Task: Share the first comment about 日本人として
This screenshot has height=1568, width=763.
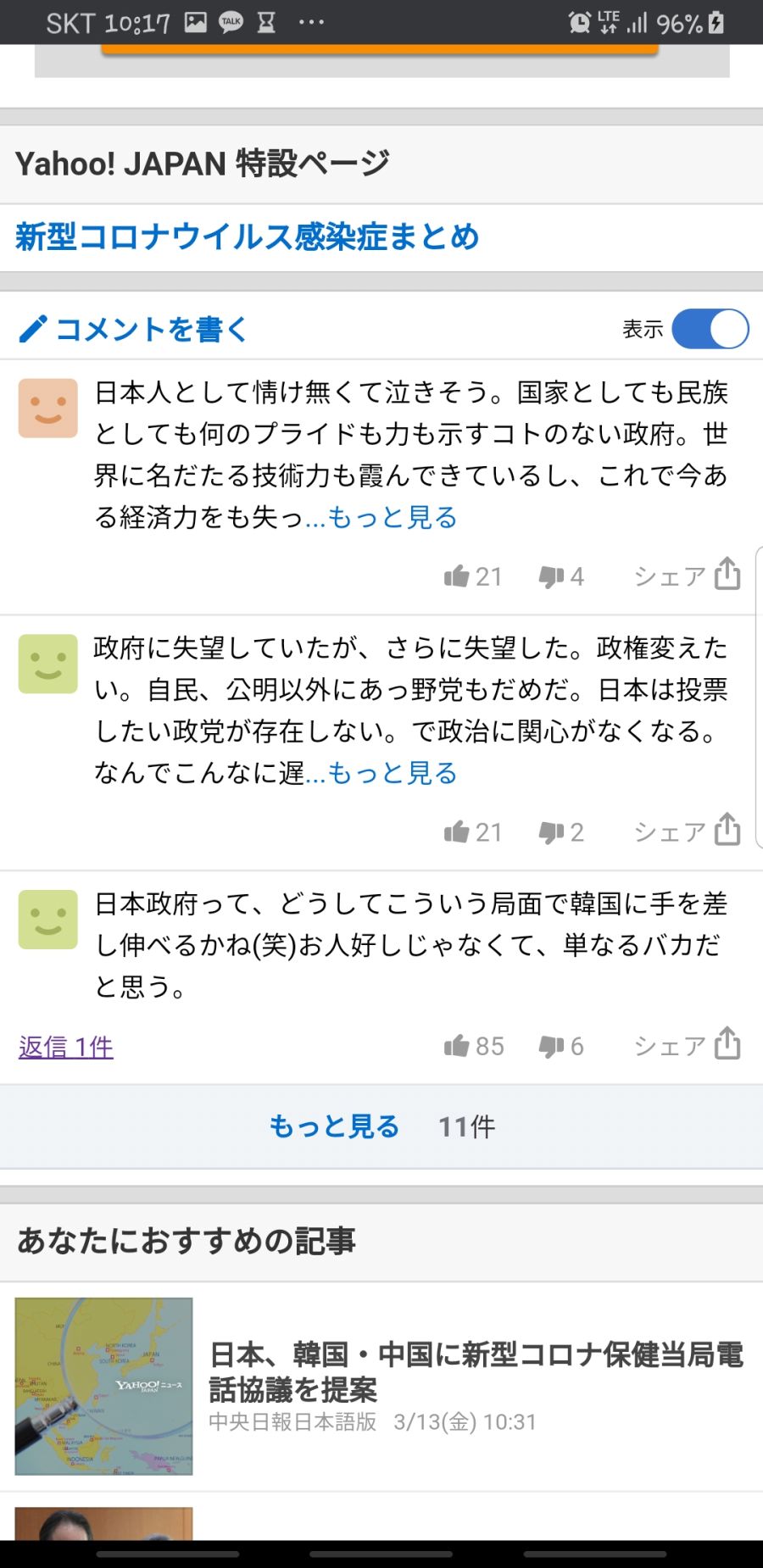Action: tap(727, 575)
